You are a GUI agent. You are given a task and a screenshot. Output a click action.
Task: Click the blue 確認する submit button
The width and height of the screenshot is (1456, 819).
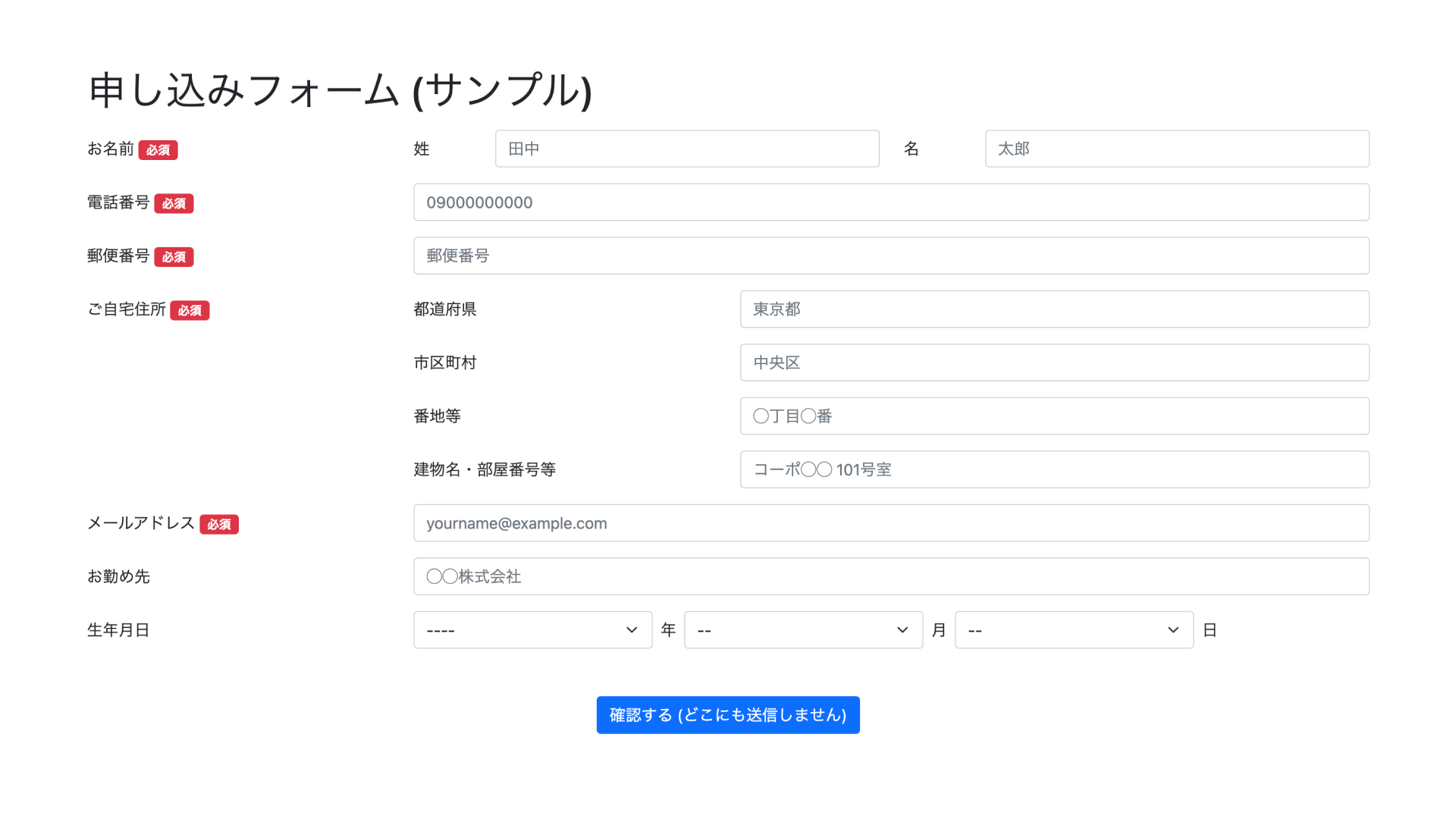tap(728, 715)
